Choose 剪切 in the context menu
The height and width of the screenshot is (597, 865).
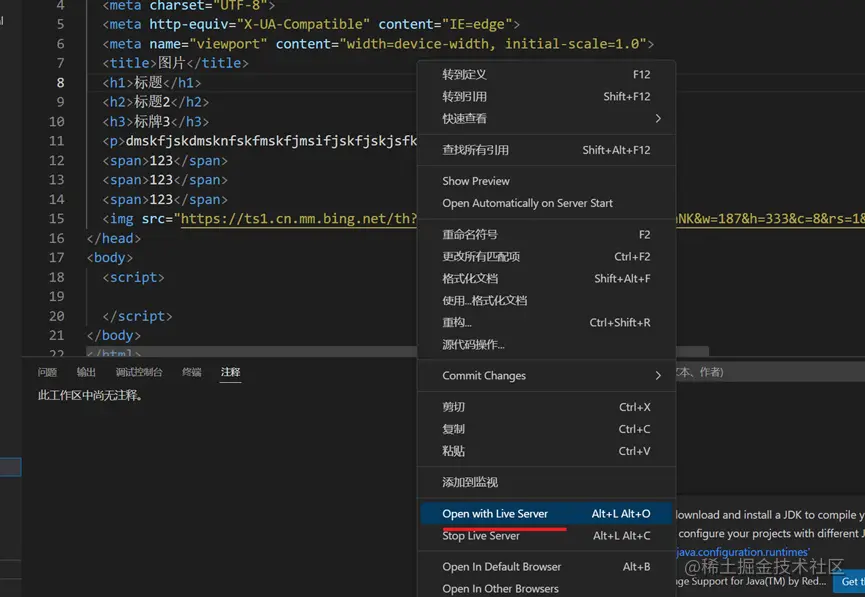[x=546, y=407]
